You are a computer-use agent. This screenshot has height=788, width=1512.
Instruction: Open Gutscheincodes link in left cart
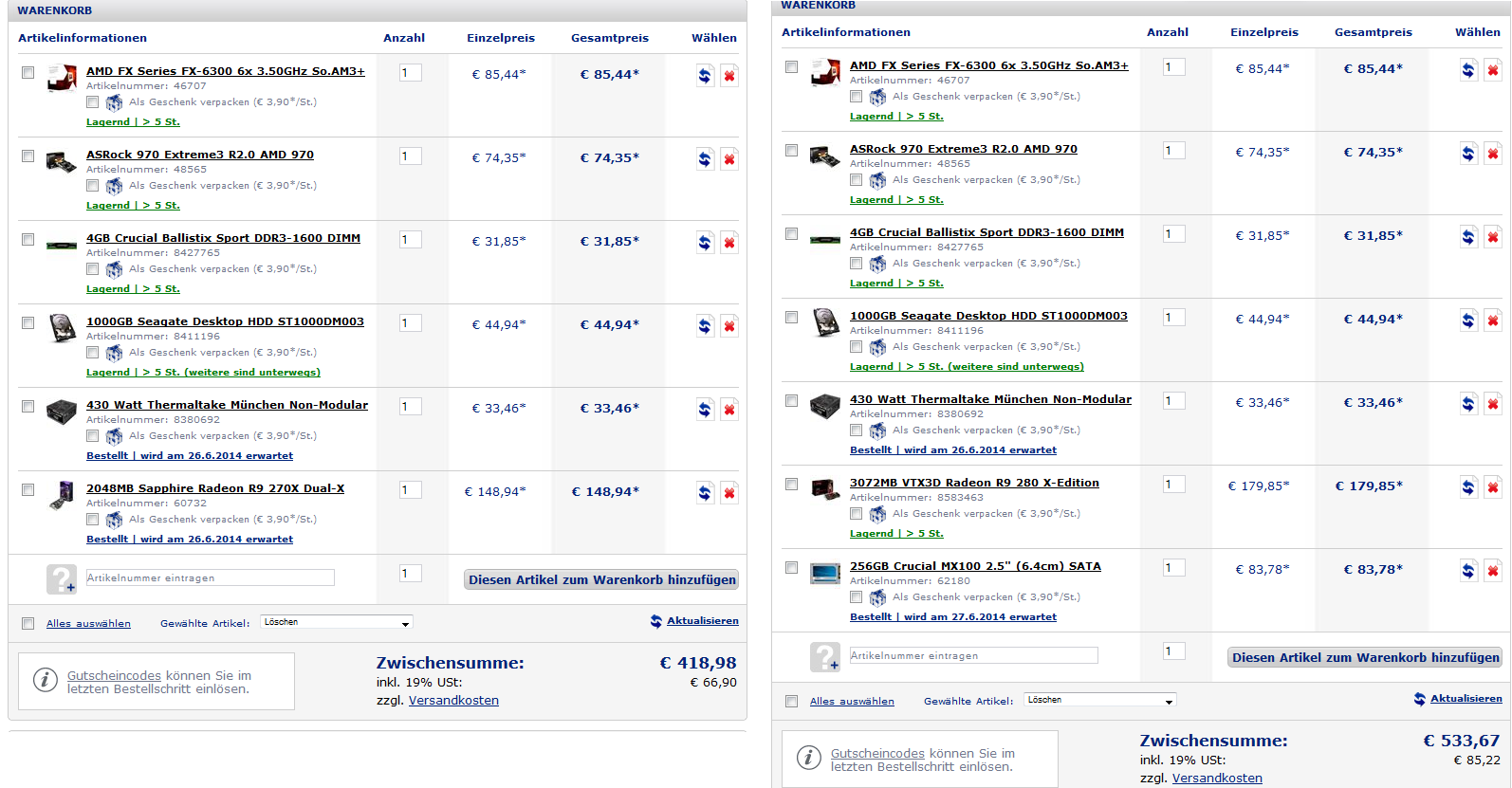(114, 676)
